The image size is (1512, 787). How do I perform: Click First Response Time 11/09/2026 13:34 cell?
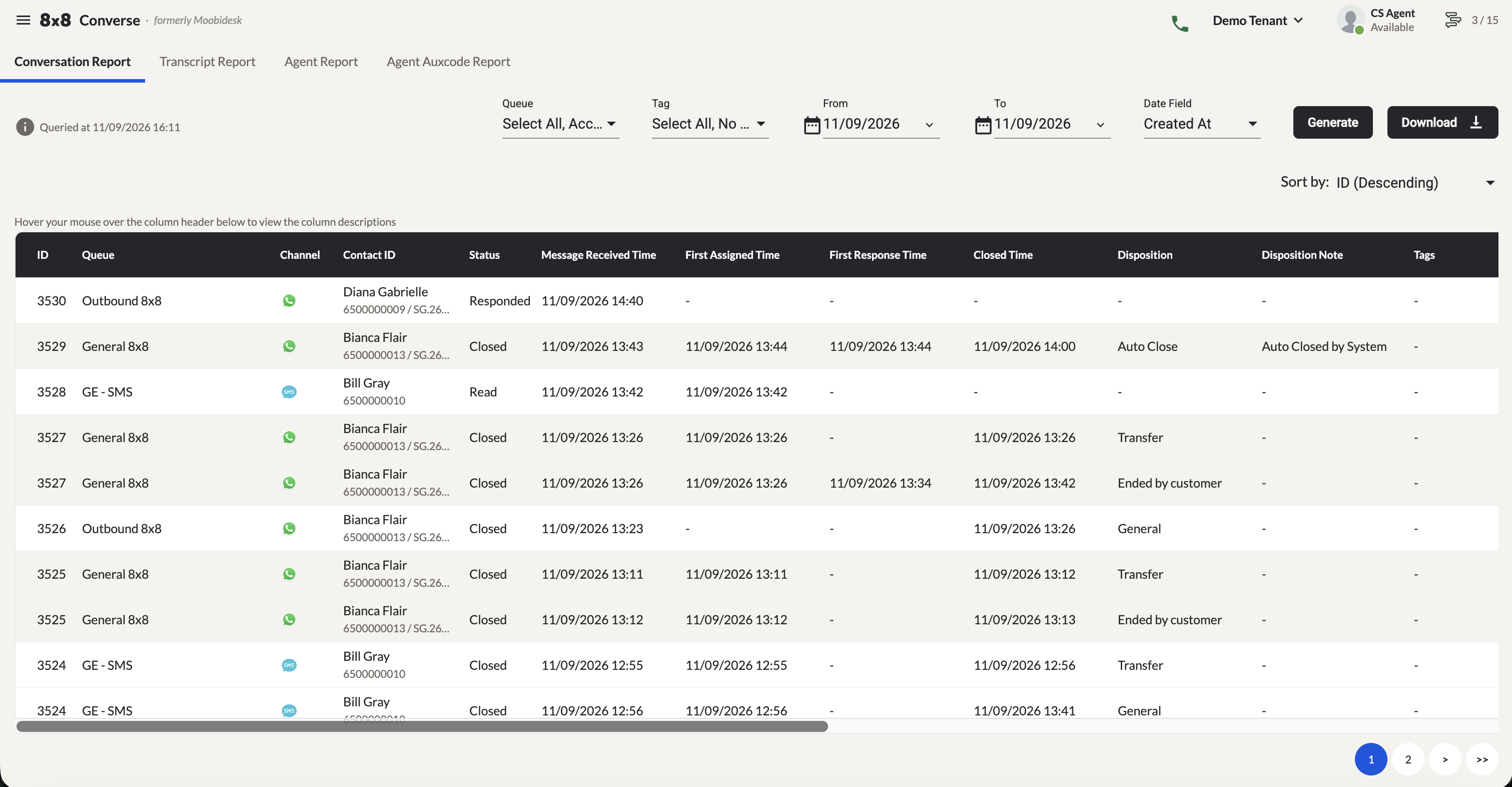(x=880, y=483)
